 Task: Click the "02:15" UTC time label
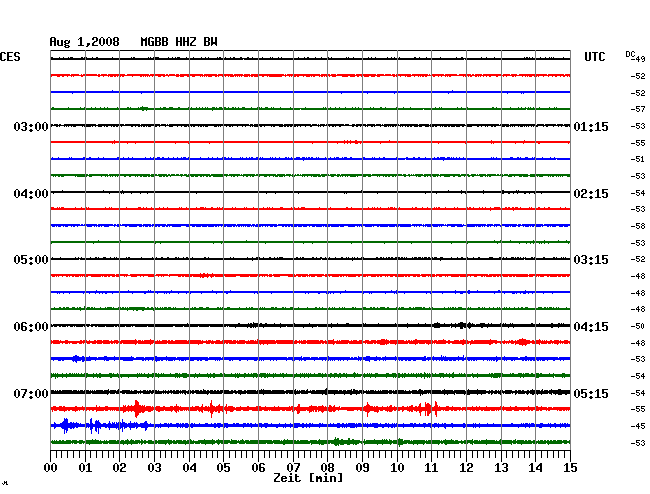(x=591, y=194)
